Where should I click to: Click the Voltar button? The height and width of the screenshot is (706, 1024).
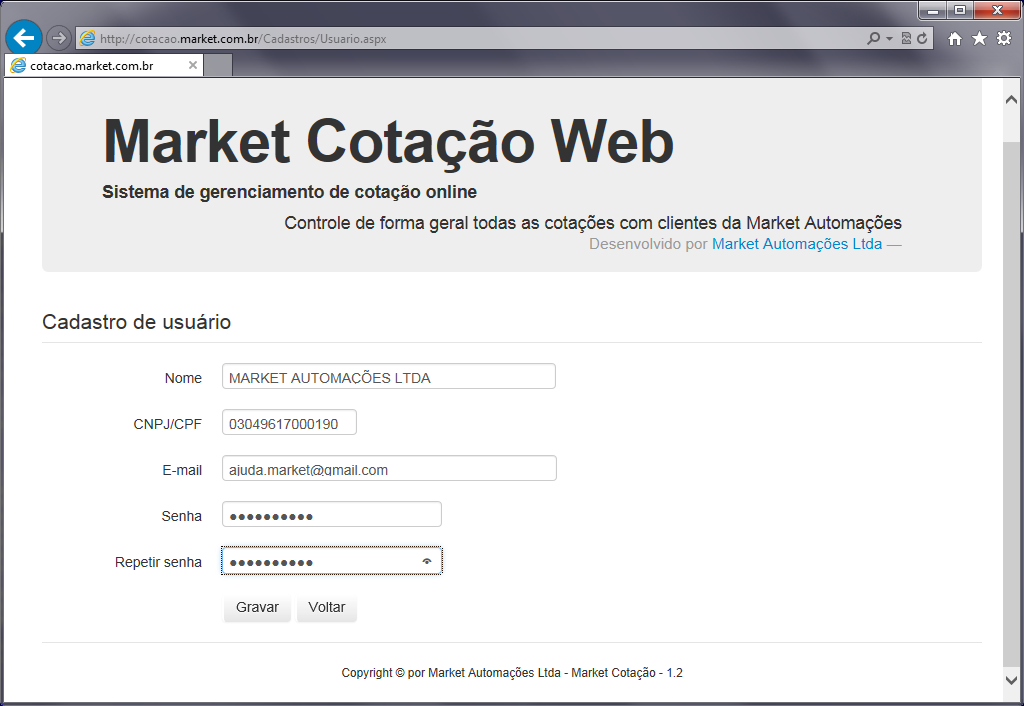327,607
